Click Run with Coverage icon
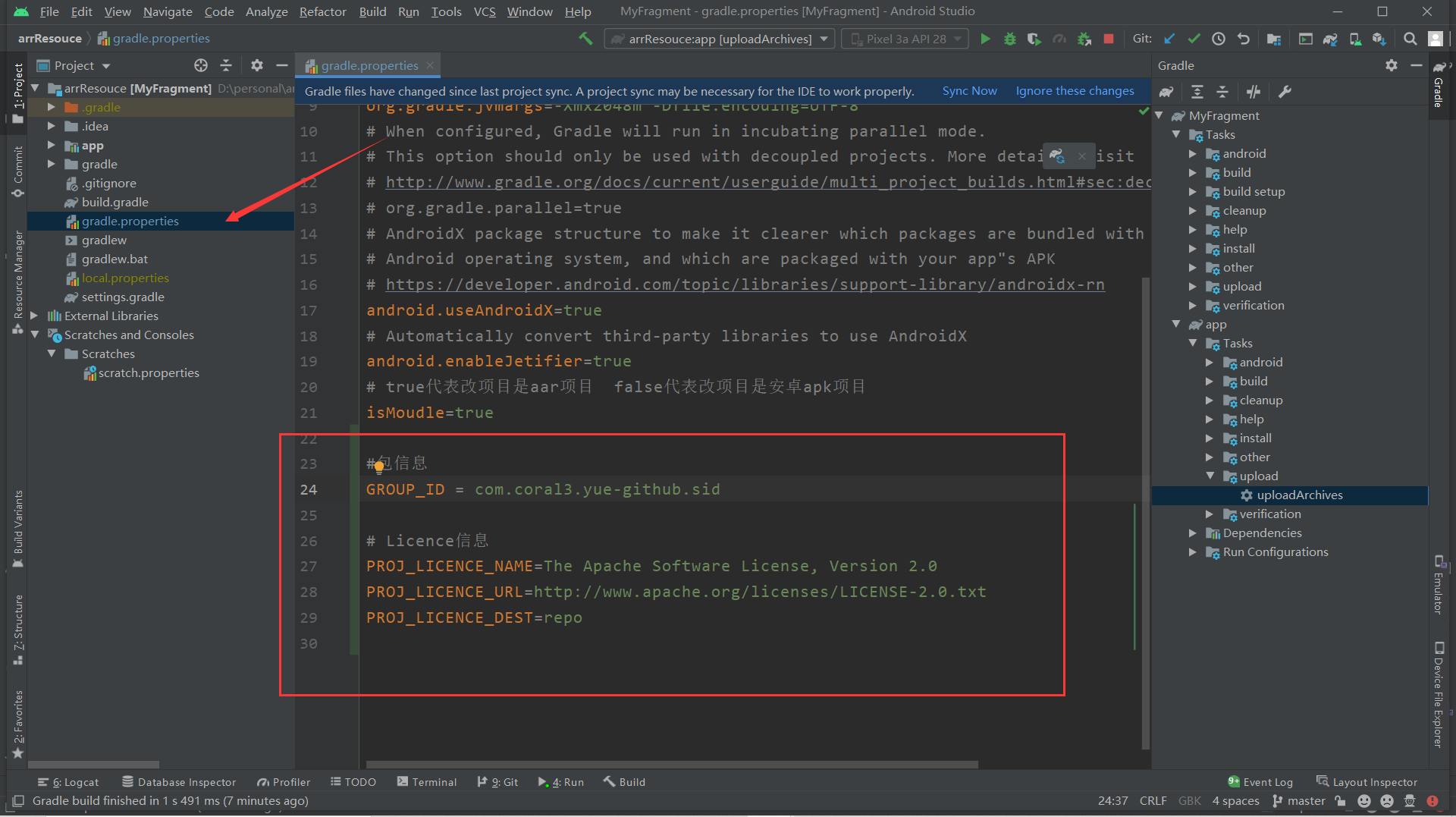Viewport: 1456px width, 817px height. (x=1034, y=39)
